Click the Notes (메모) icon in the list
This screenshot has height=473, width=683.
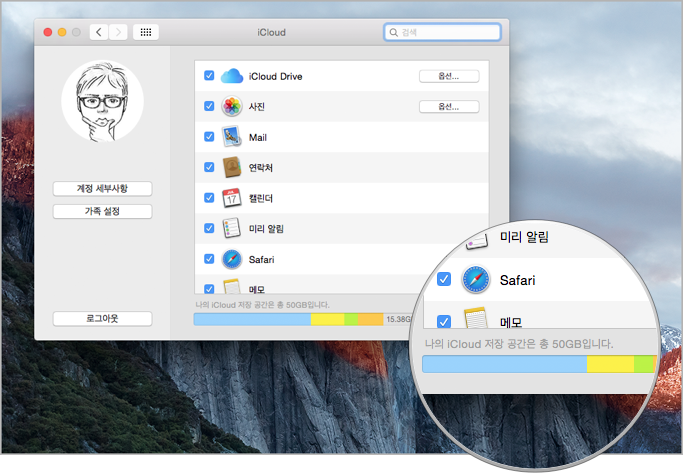point(232,286)
